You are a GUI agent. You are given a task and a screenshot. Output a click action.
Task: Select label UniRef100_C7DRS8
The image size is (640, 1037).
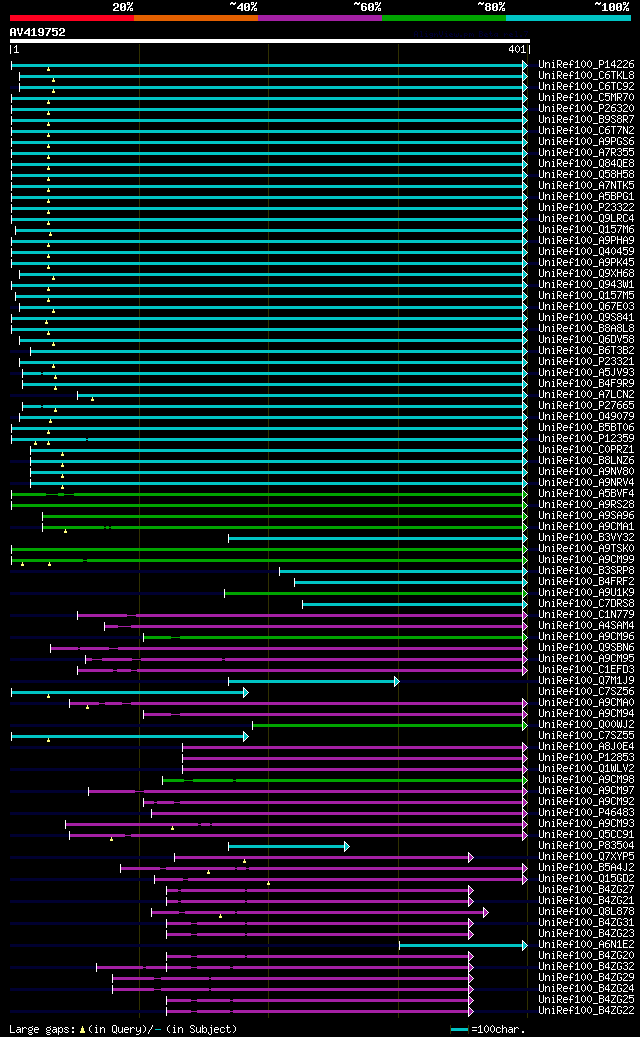click(586, 603)
